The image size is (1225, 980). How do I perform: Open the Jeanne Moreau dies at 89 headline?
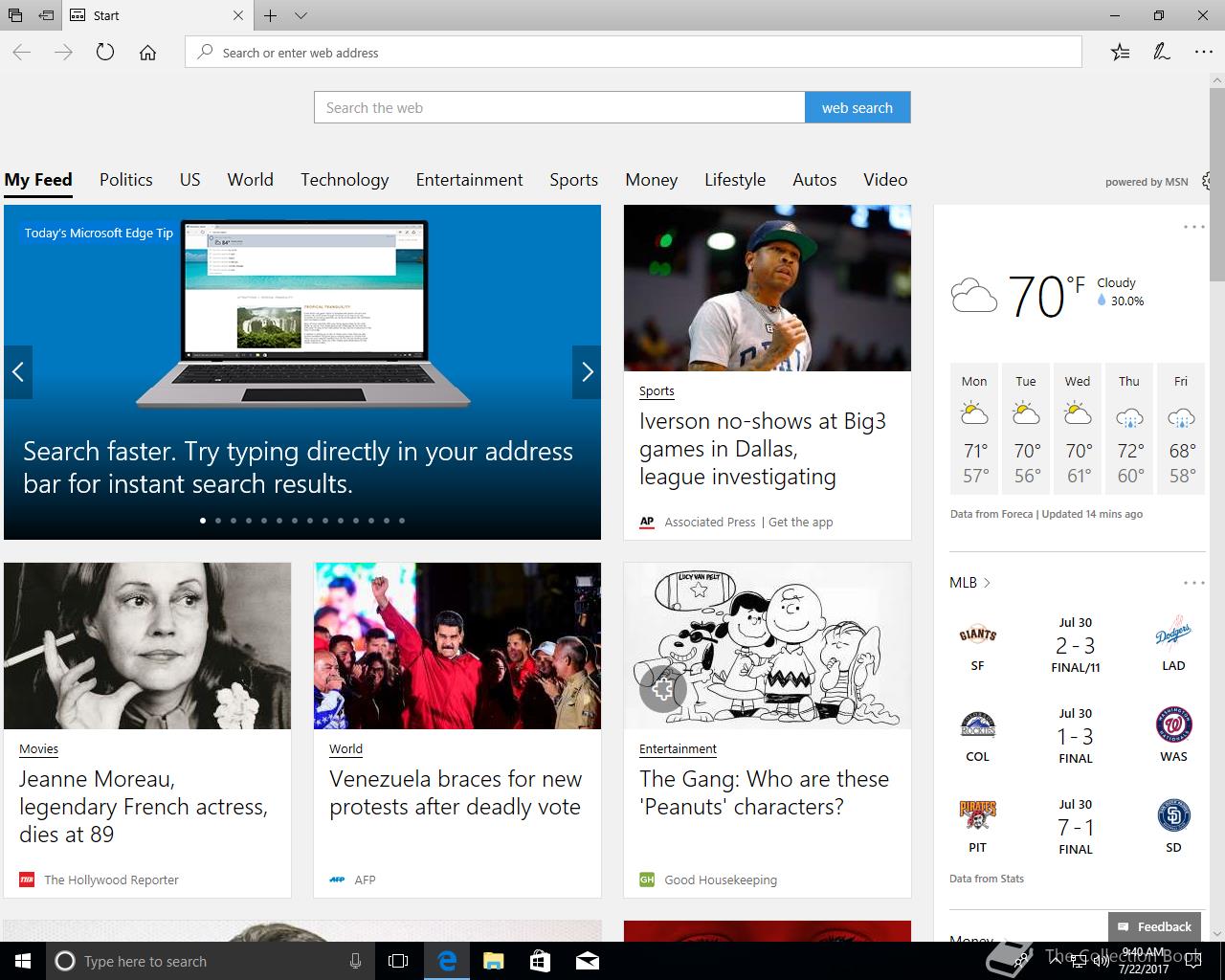(x=144, y=807)
